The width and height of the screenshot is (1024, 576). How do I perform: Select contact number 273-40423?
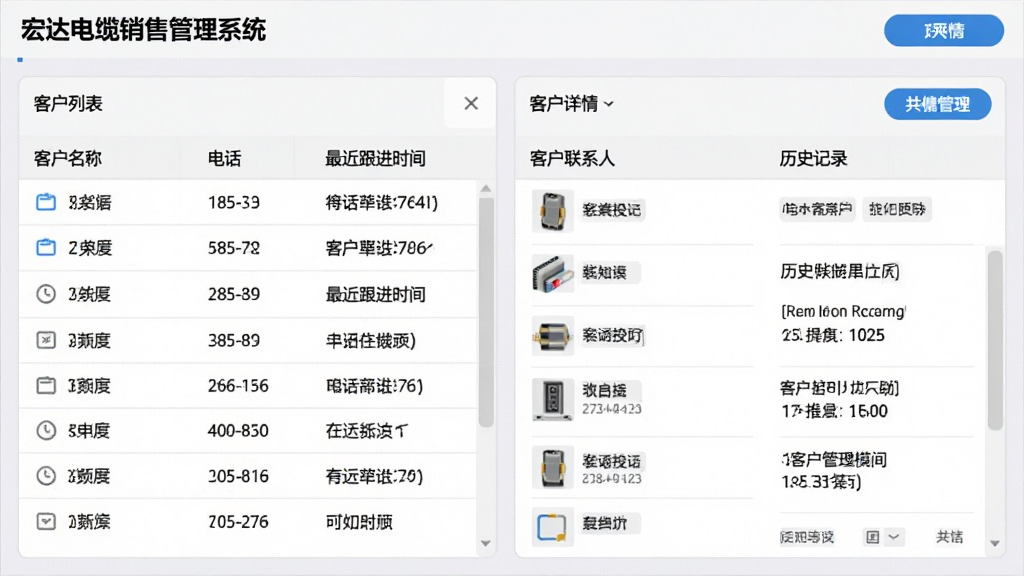coord(612,409)
